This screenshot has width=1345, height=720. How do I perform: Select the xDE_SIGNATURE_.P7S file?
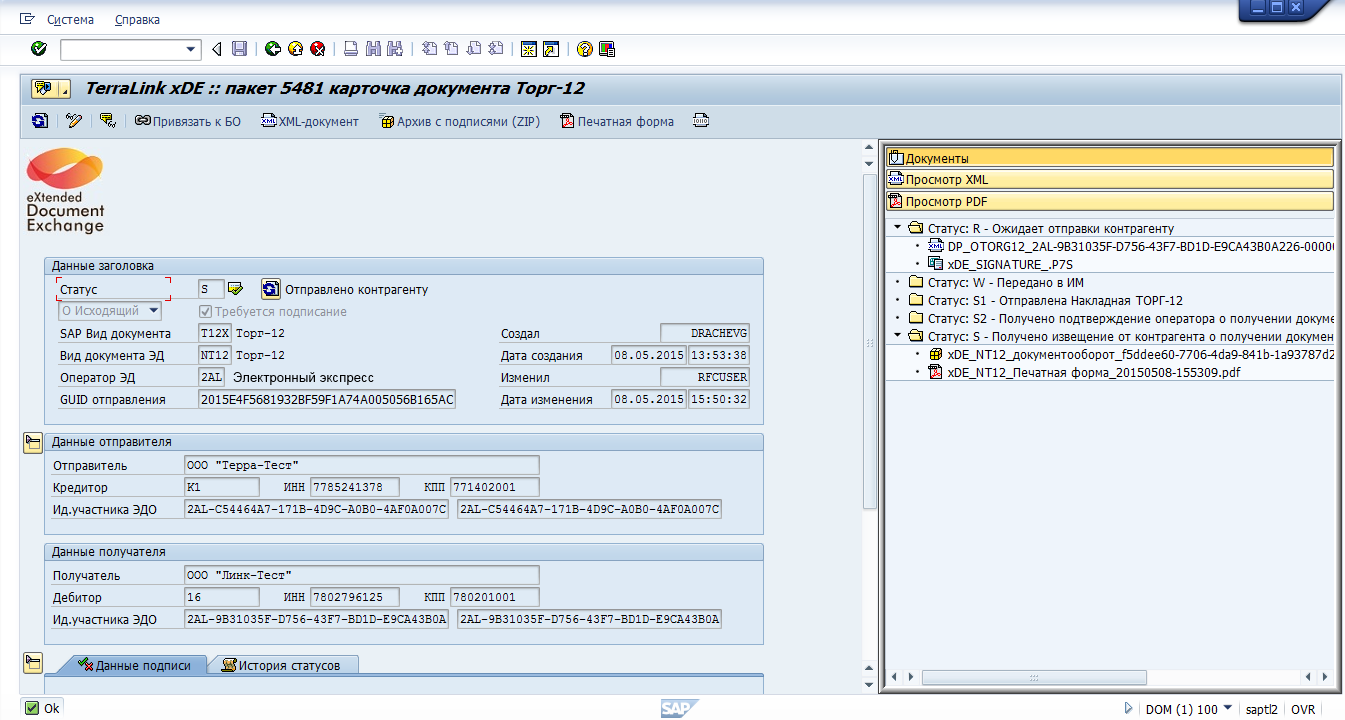pyautogui.click(x=1010, y=264)
